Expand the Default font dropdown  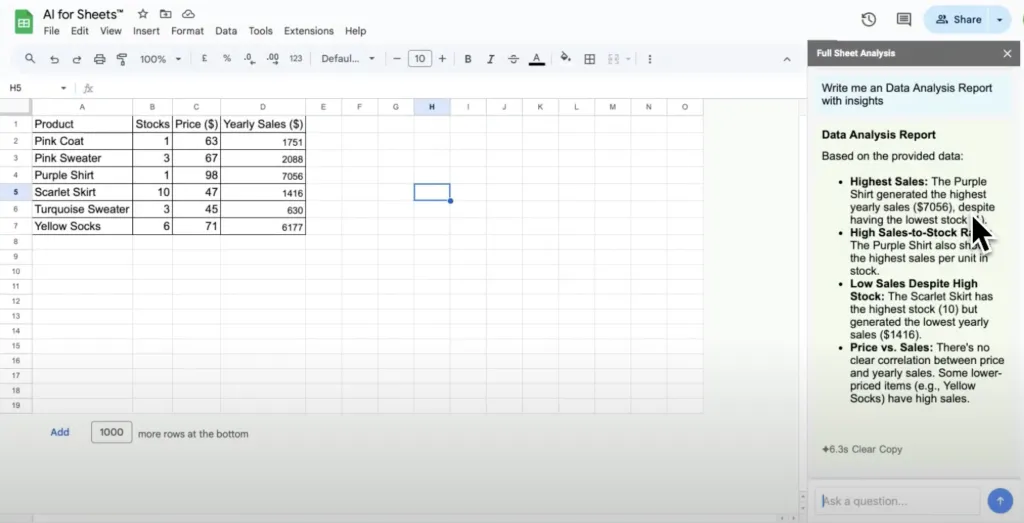347,59
